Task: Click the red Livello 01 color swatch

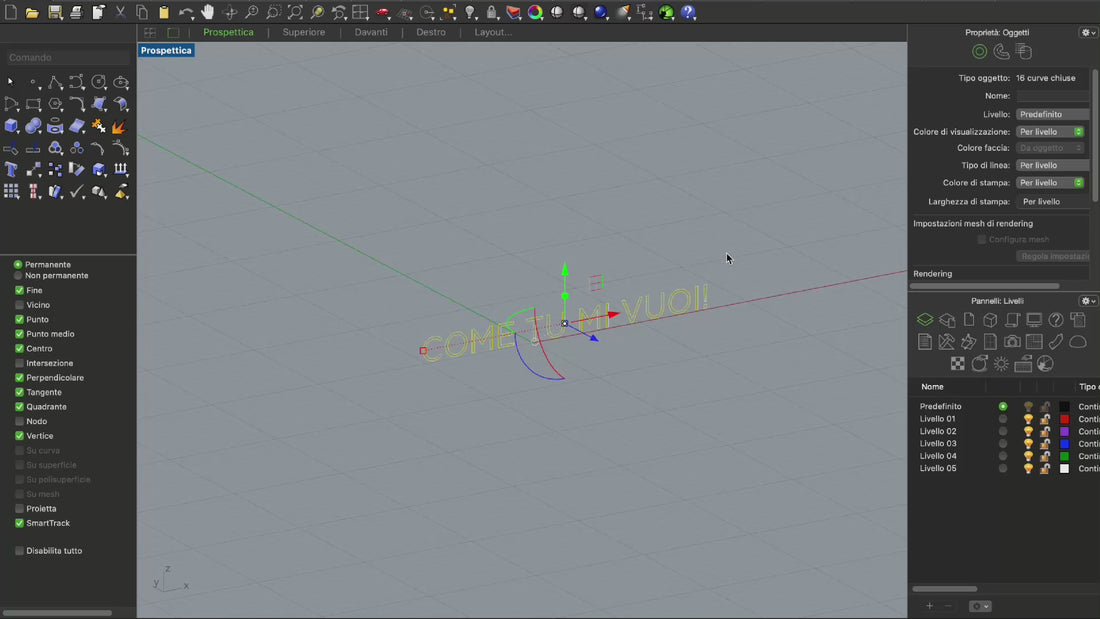Action: (x=1064, y=419)
